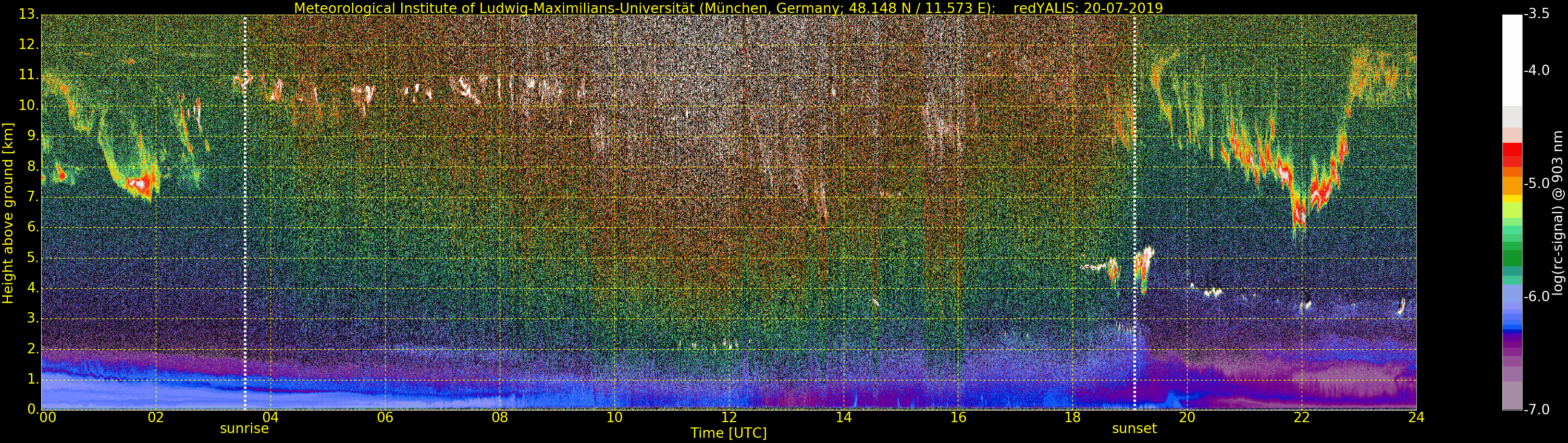This screenshot has height=443, width=1568.
Task: Click the '5.' height axis tick label
Action: click(x=32, y=257)
